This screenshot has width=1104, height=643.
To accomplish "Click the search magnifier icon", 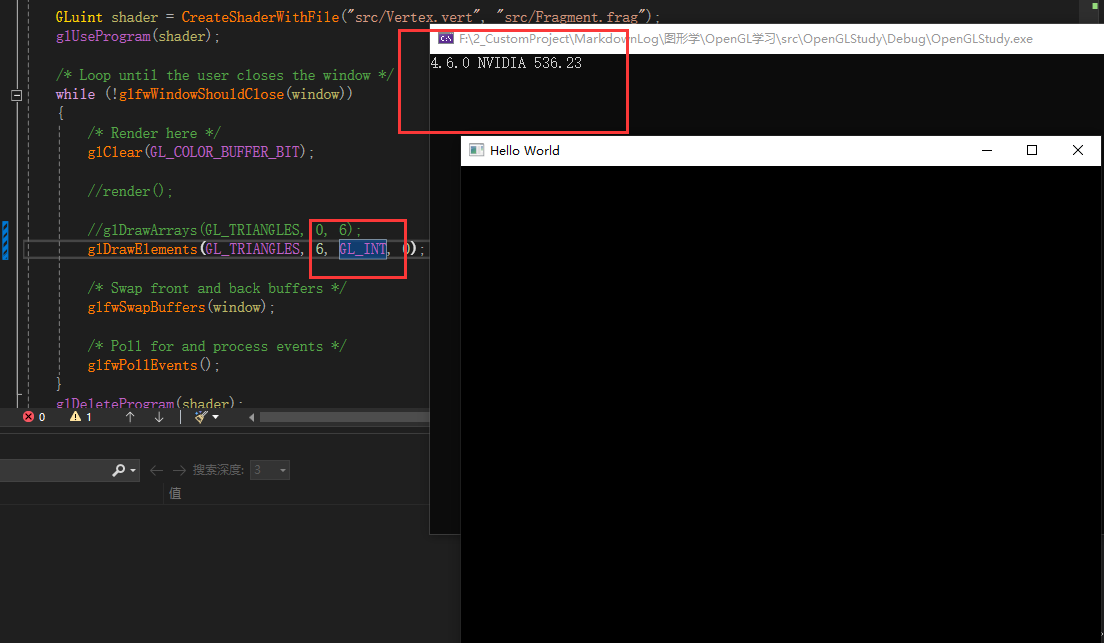I will tap(119, 470).
